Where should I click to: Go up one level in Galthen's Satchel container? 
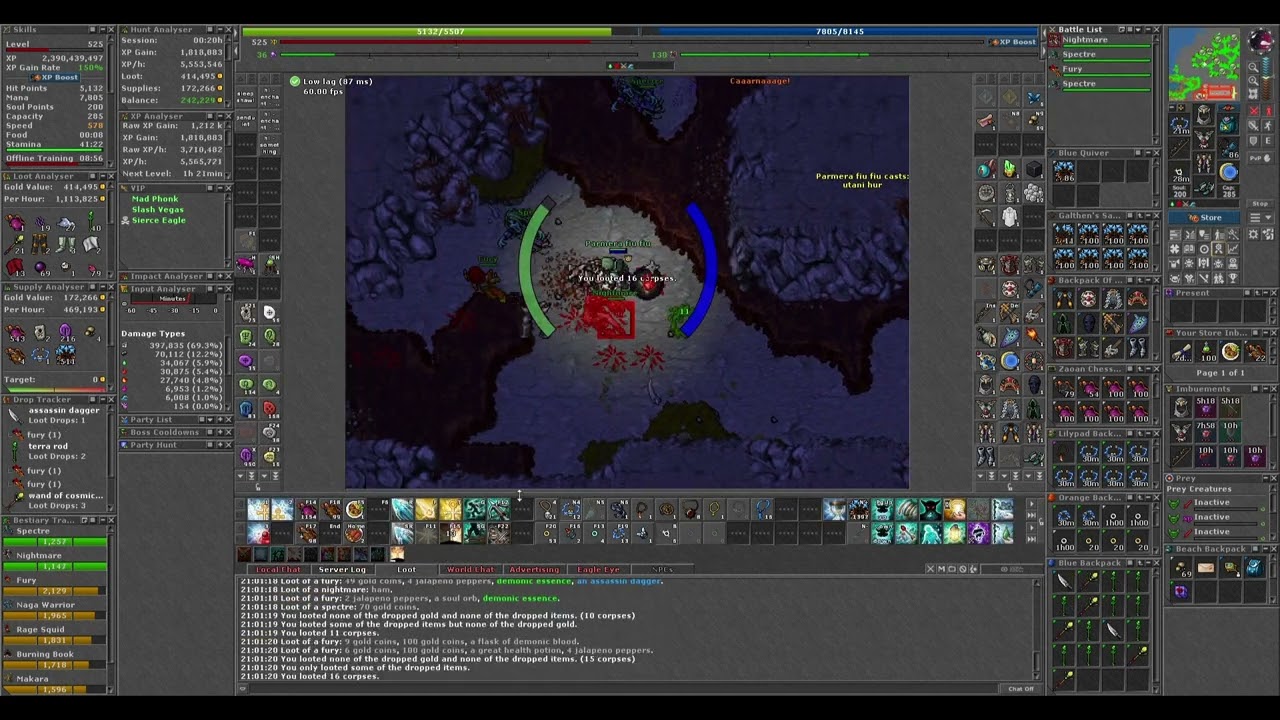click(x=1140, y=215)
